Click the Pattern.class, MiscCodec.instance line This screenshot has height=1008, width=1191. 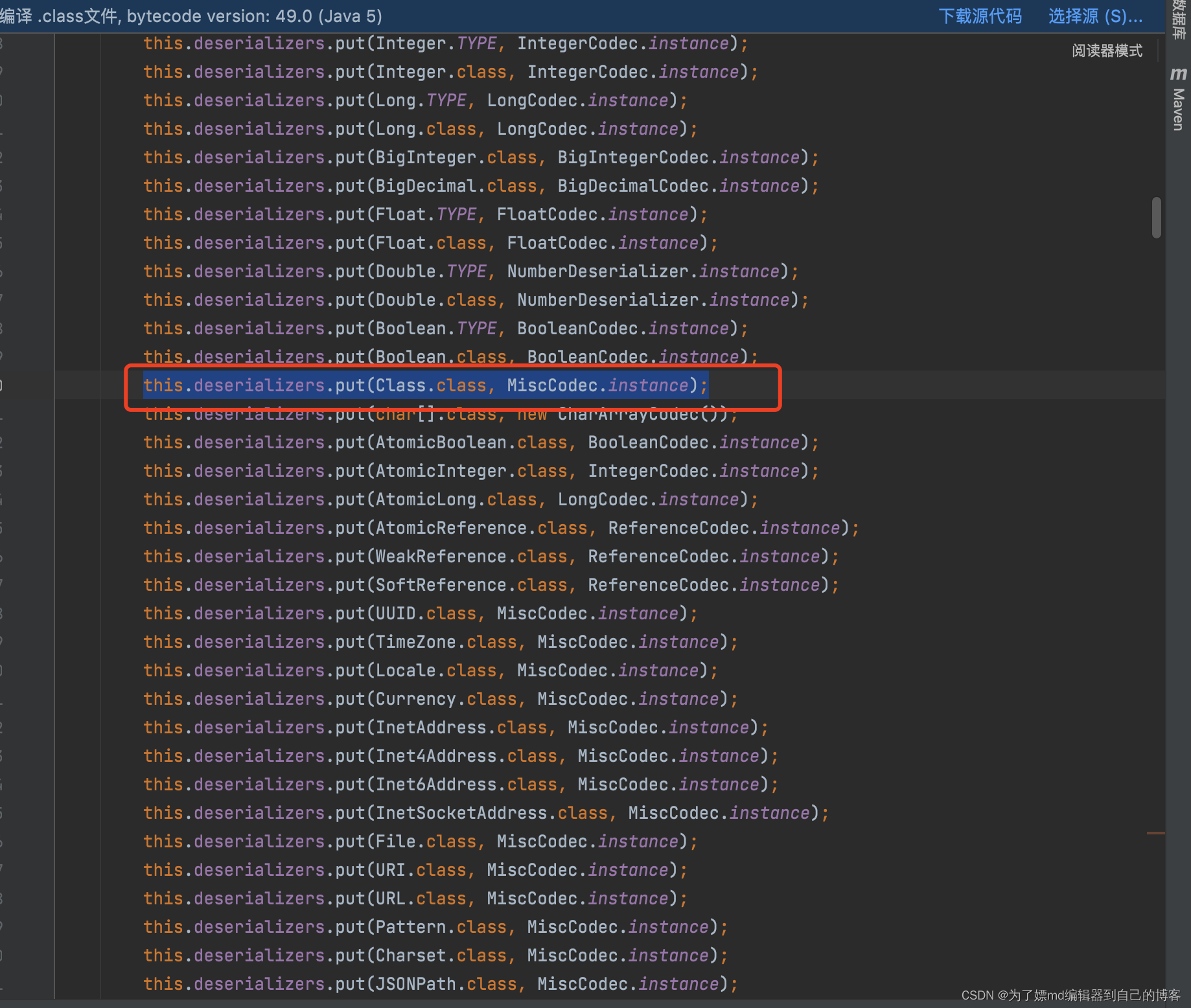pyautogui.click(x=435, y=927)
